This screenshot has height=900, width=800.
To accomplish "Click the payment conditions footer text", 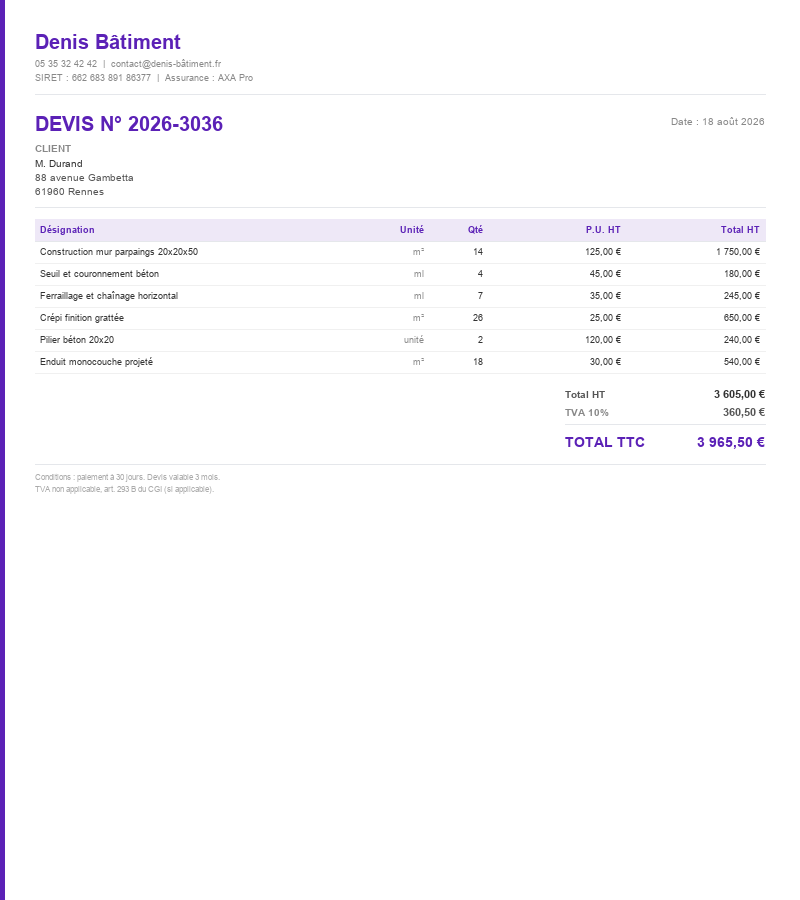I will click(127, 477).
